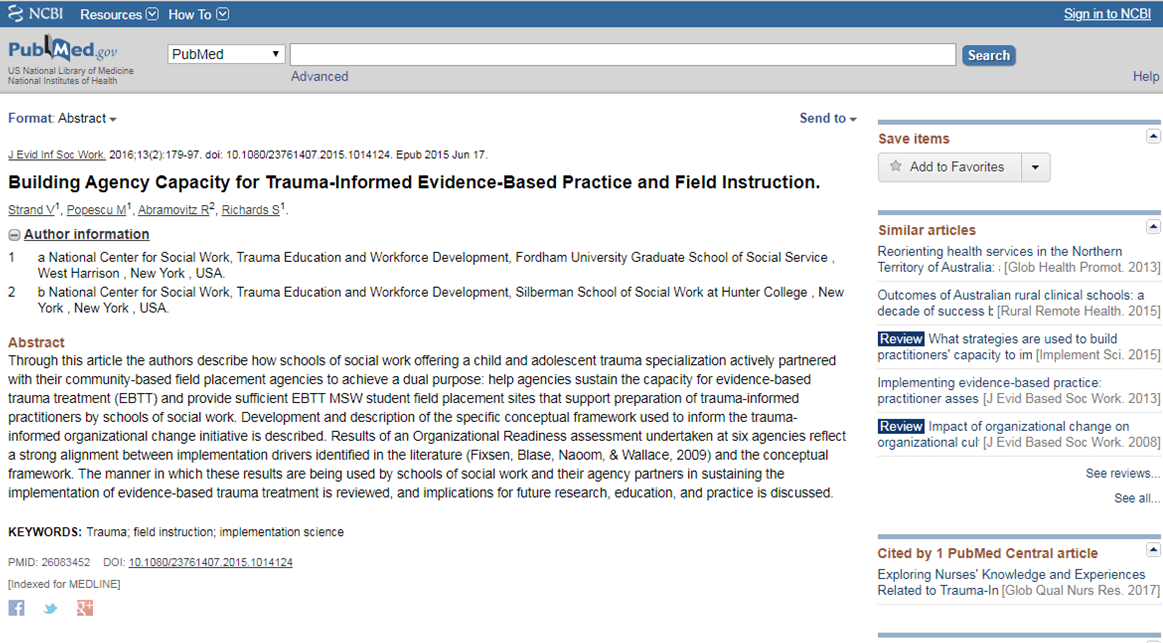
Task: Click the Abstract heading
Action: point(36,343)
